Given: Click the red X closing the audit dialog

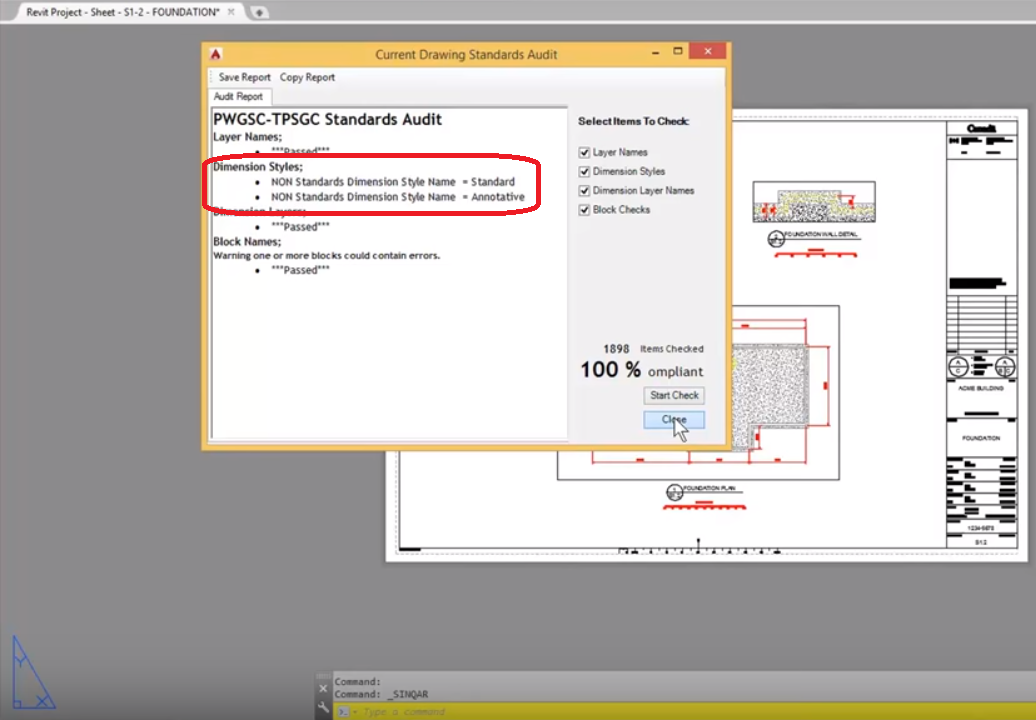Looking at the screenshot, I should click(709, 50).
